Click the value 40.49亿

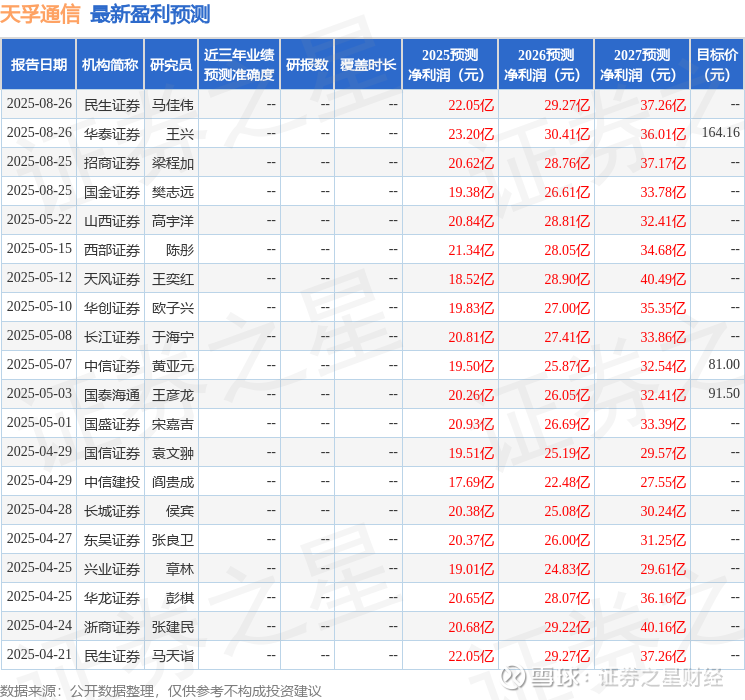pos(663,279)
